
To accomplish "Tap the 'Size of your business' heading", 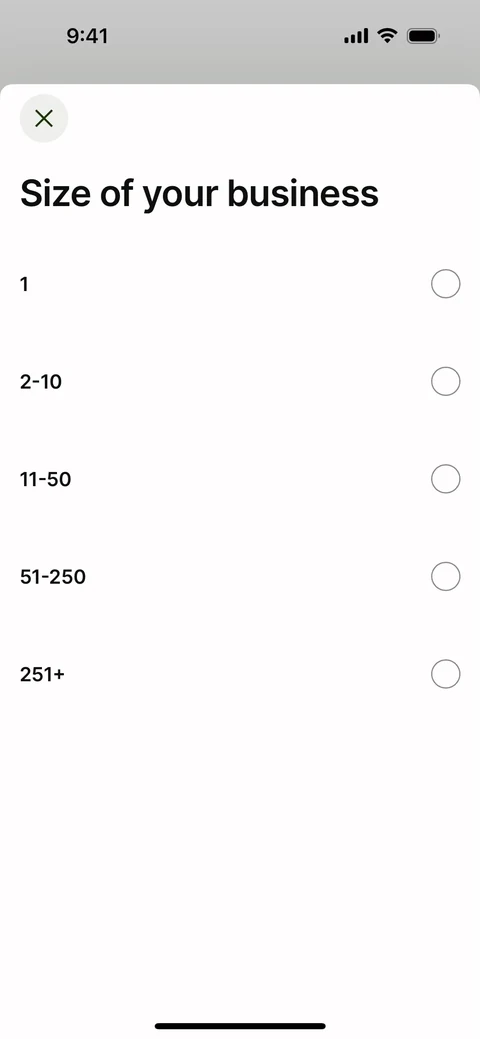I will [200, 194].
